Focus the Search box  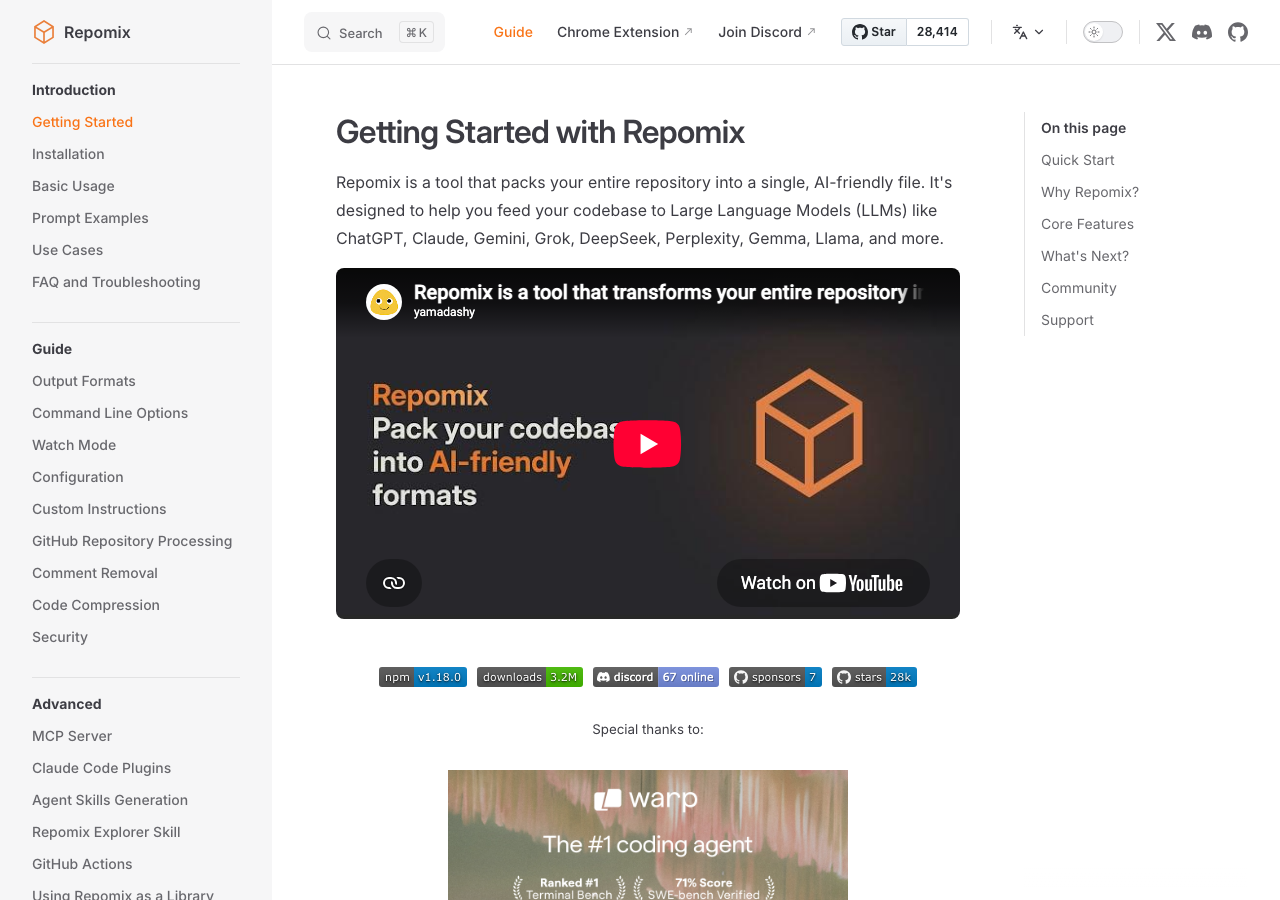pyautogui.click(x=374, y=32)
